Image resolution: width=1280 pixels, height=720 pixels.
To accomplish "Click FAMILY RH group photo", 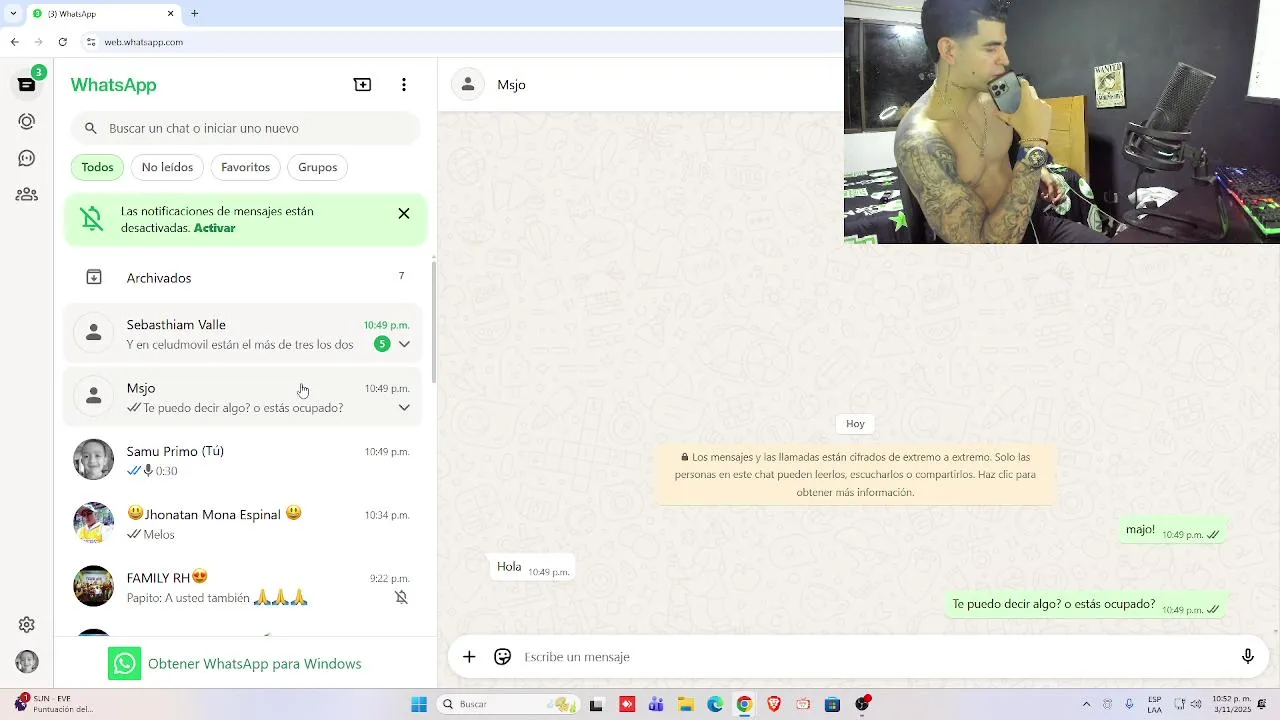I will 94,586.
